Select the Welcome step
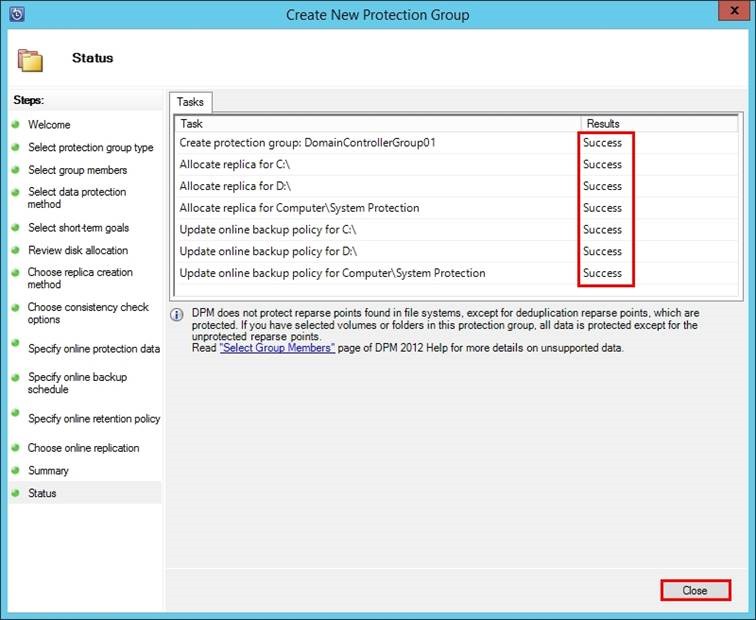This screenshot has height=620, width=756. [49, 125]
